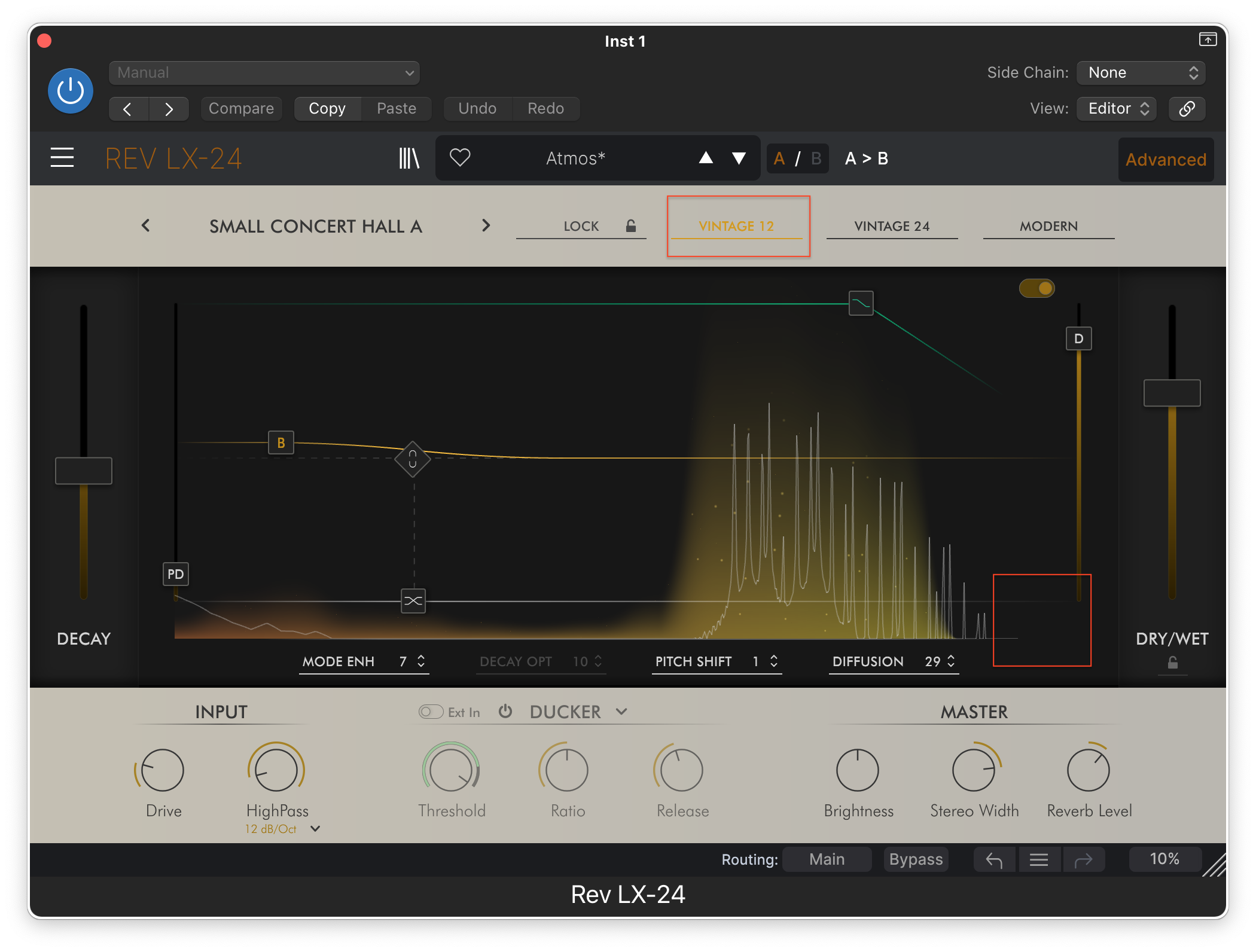
Task: Click the resize handle at bottom right
Action: pyautogui.click(x=1215, y=865)
